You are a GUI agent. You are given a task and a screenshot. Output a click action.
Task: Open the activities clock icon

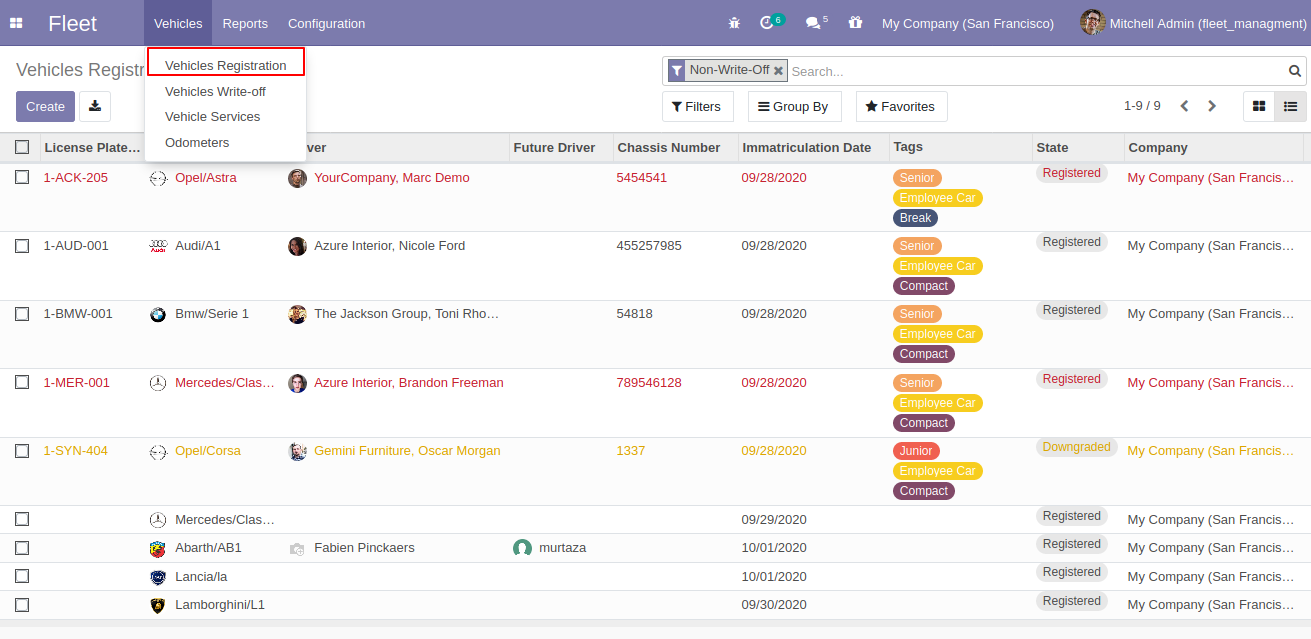point(767,23)
